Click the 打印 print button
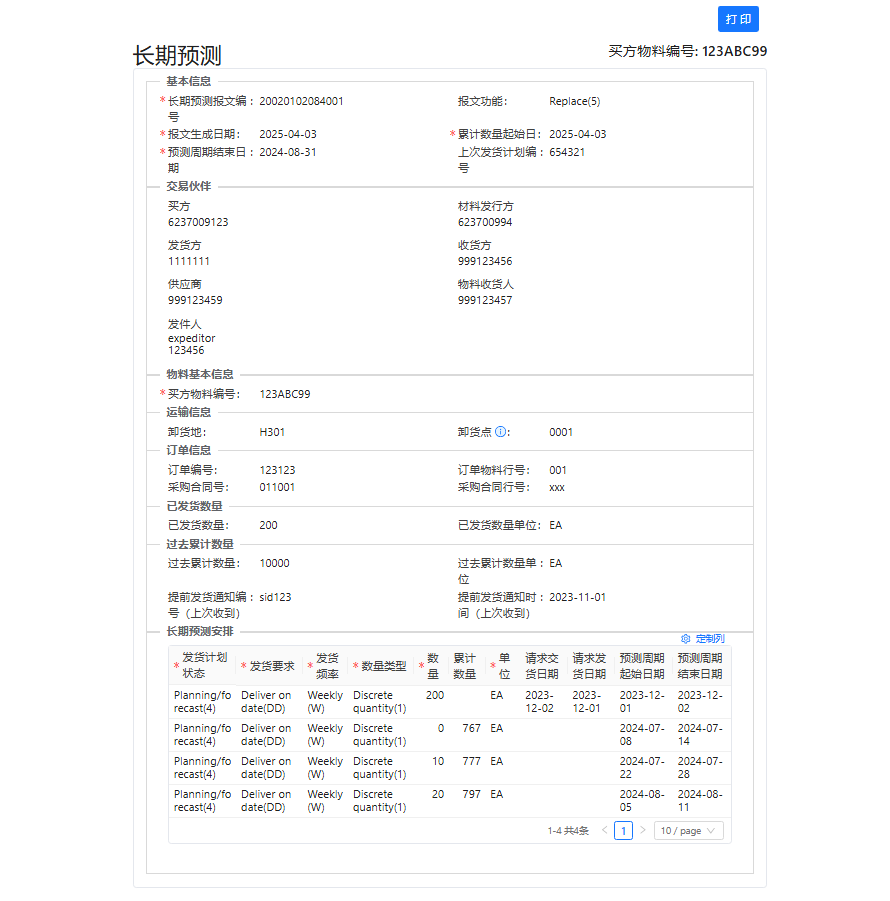The width and height of the screenshot is (890, 901). click(738, 19)
